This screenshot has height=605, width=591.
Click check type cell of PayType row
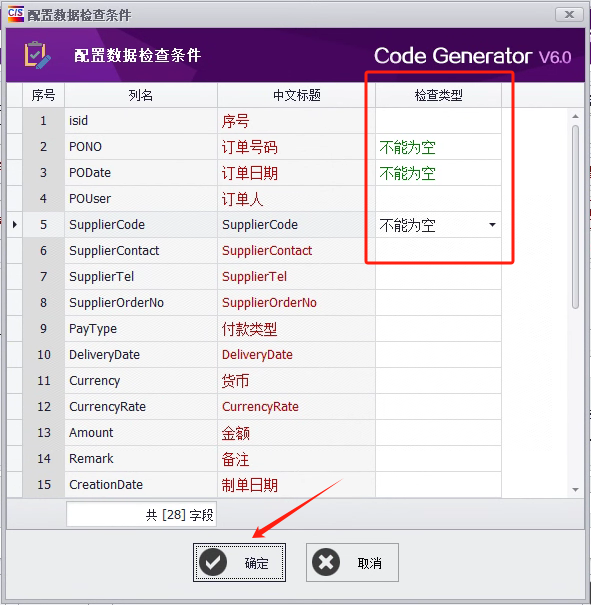pos(438,329)
